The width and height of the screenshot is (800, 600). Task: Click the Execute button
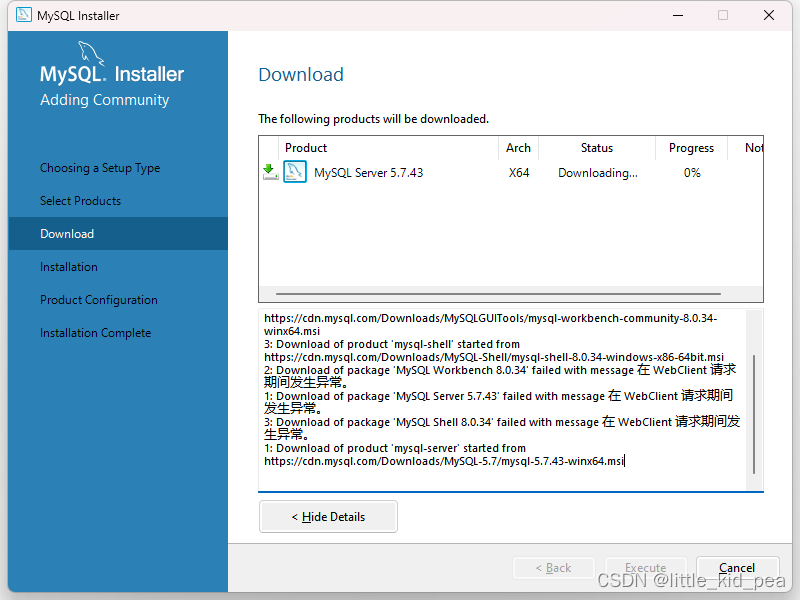click(645, 568)
